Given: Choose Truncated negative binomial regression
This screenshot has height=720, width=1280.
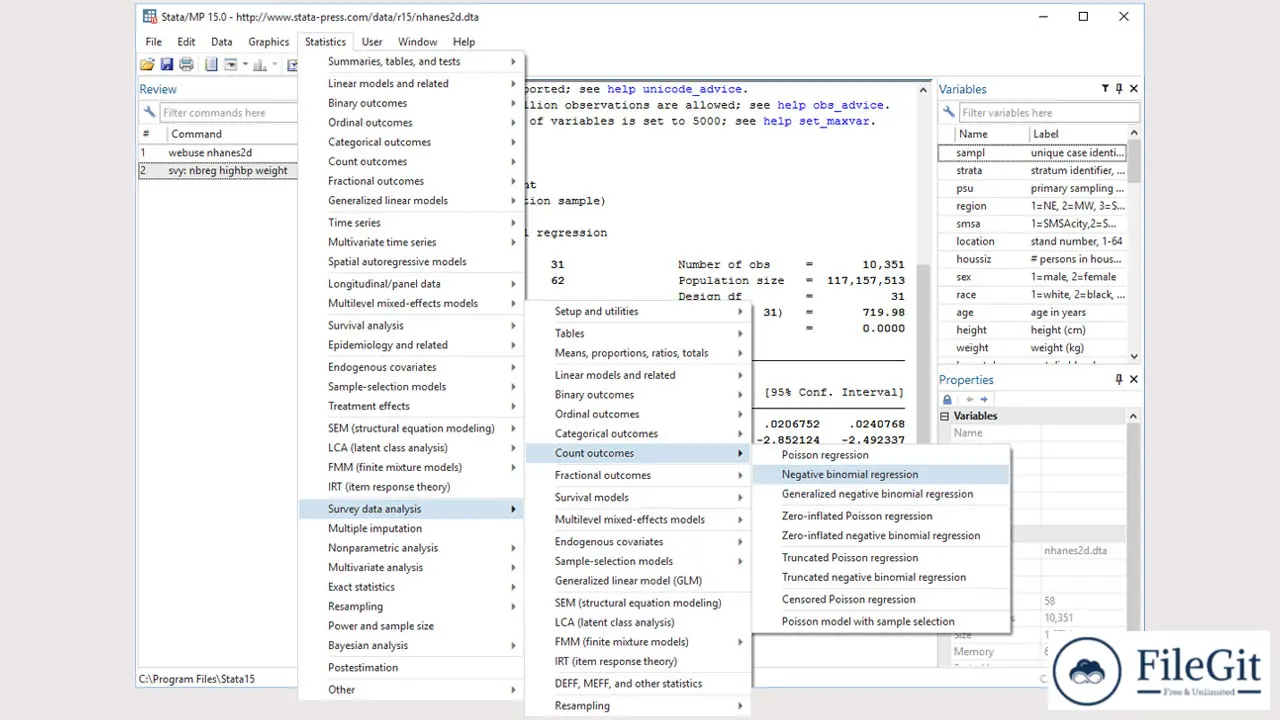Looking at the screenshot, I should pyautogui.click(x=881, y=577).
